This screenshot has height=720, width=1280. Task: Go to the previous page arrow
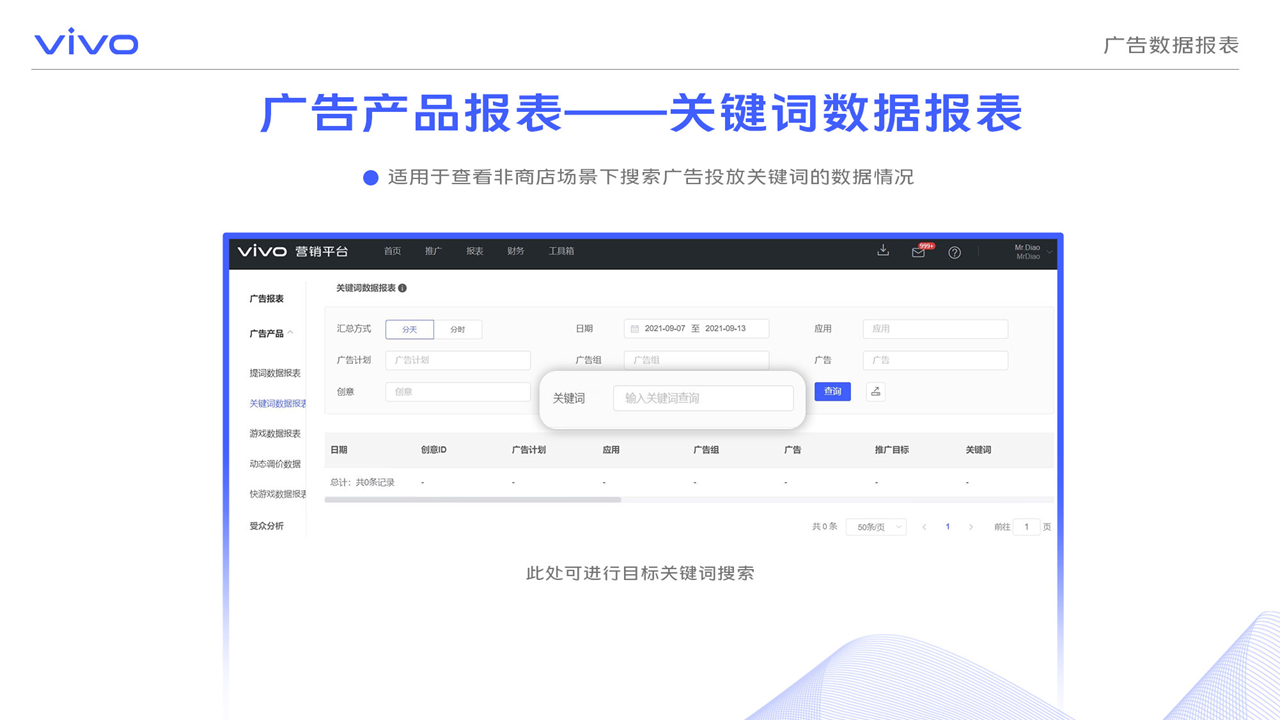tap(924, 527)
